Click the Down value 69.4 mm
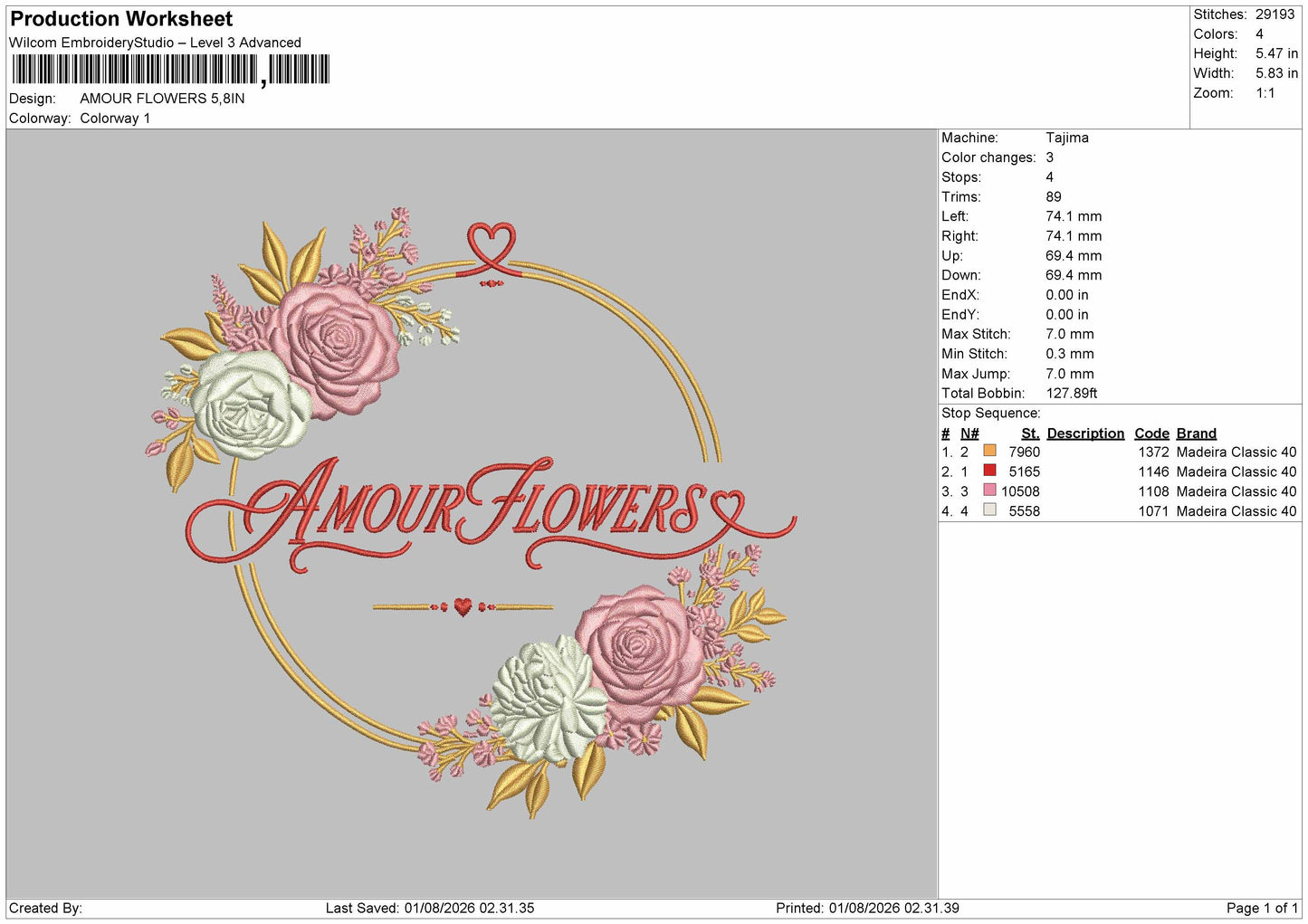The height and width of the screenshot is (924, 1308). click(x=1074, y=275)
